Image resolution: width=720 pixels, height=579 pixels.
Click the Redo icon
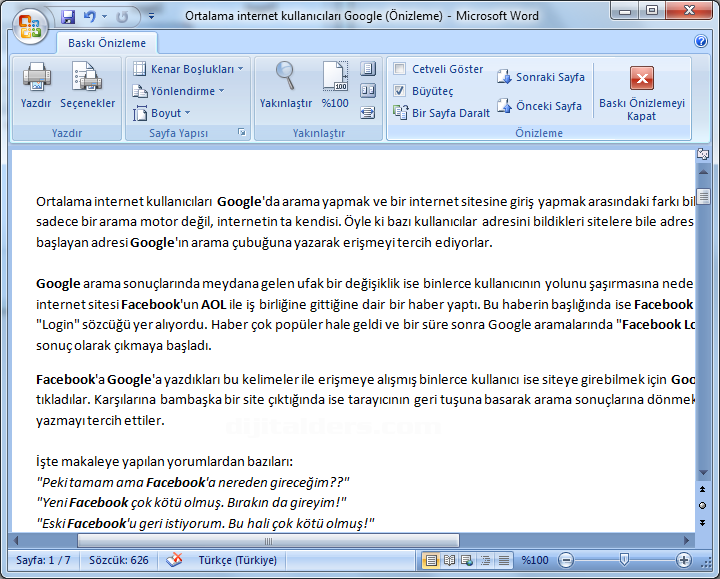click(122, 17)
